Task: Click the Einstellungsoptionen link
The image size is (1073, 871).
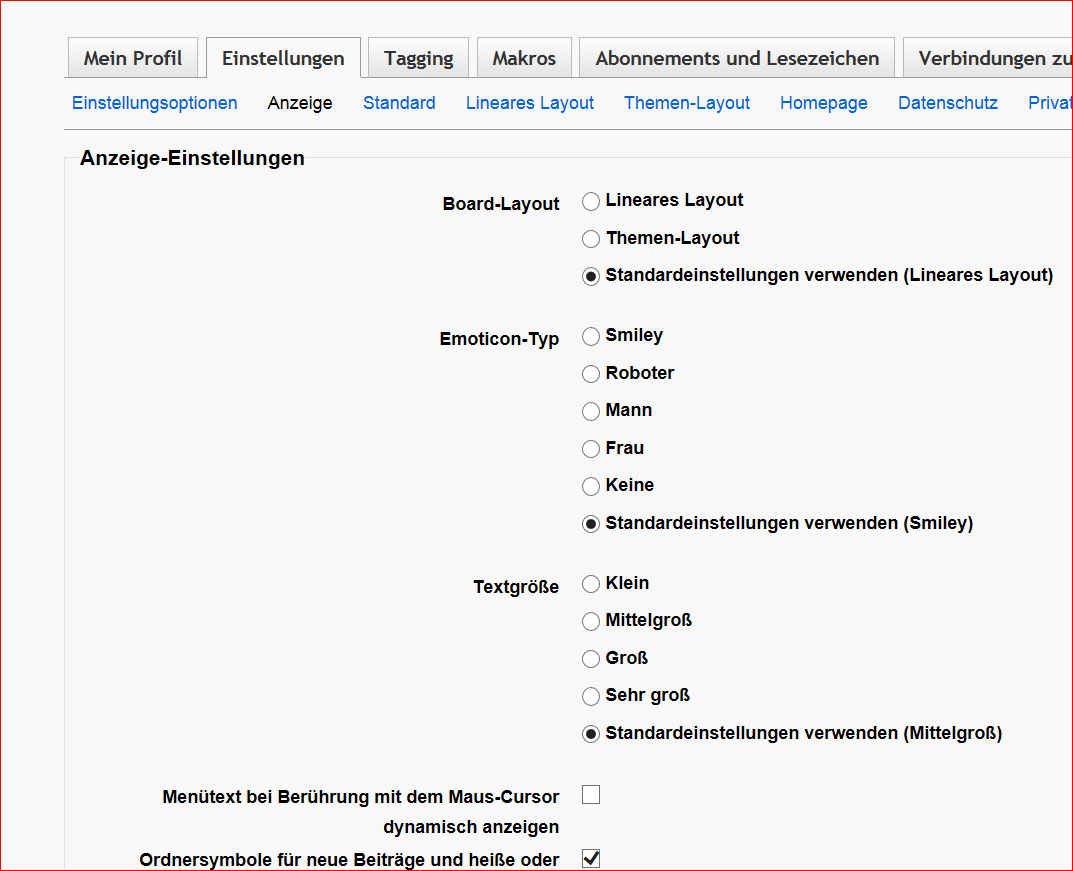Action: (x=155, y=103)
